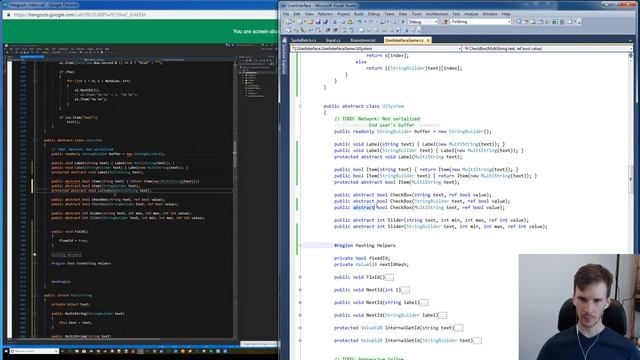This screenshot has height=360, width=640.
Task: Click 'private Value128 nextIdHash;' code line
Action: (x=371, y=264)
